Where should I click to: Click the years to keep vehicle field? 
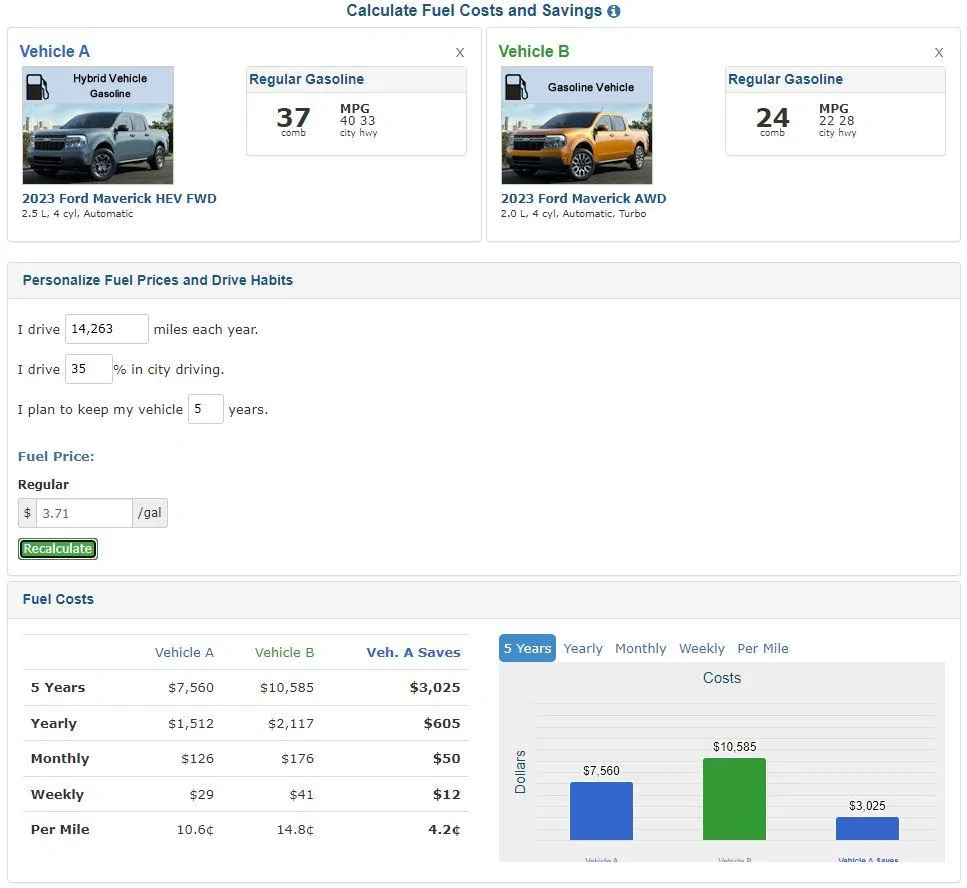click(205, 409)
